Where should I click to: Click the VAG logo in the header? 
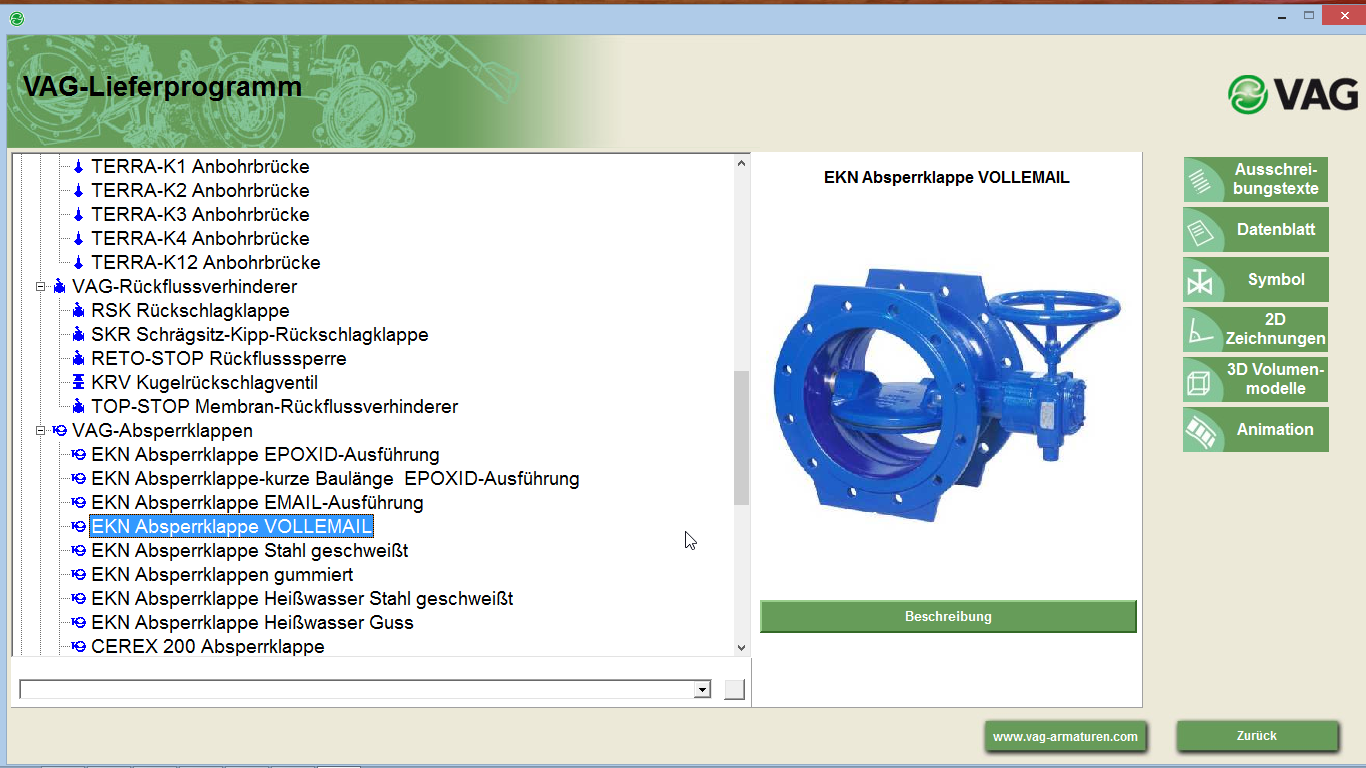click(x=1294, y=95)
